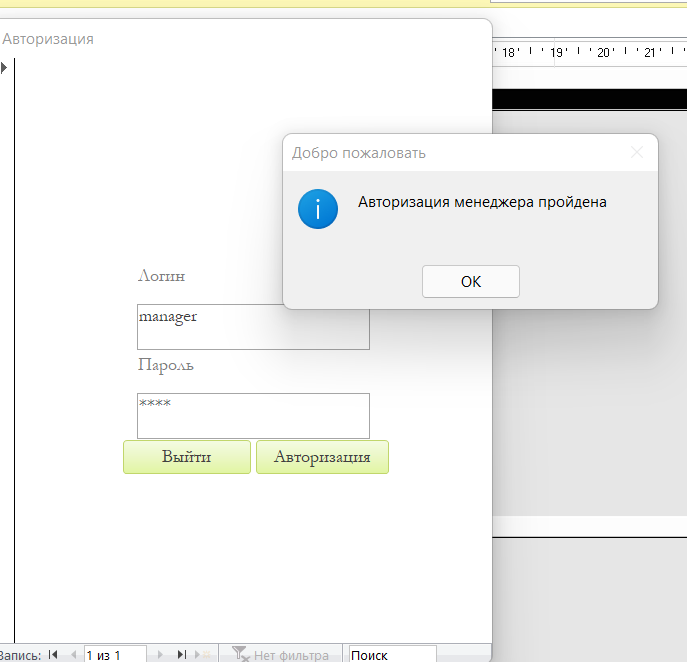Click the Поиск search box
This screenshot has width=687, height=662.
(393, 655)
